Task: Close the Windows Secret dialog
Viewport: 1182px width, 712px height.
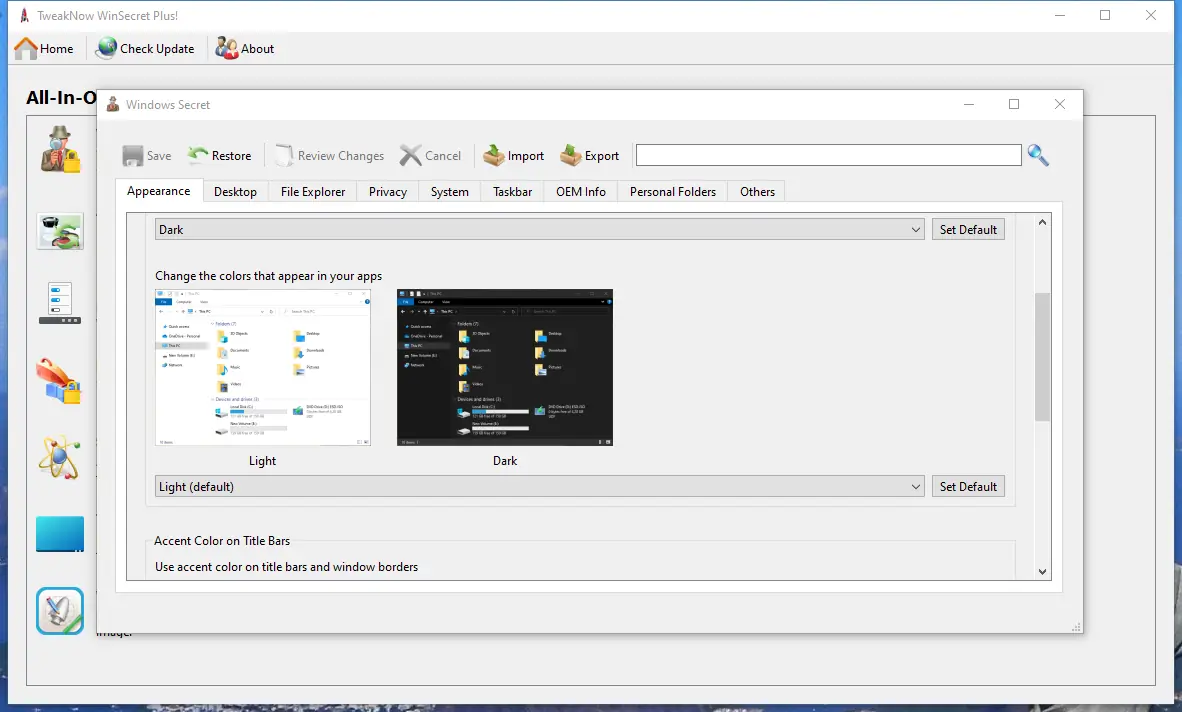Action: pyautogui.click(x=1059, y=105)
